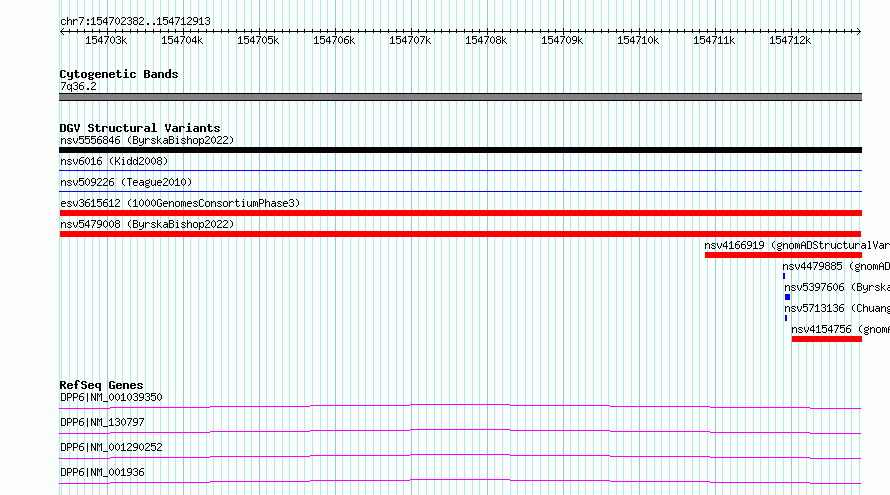Select the gray 7q36.2 cytogenetic band bar
Image resolution: width=890 pixels, height=495 pixels.
[460, 97]
